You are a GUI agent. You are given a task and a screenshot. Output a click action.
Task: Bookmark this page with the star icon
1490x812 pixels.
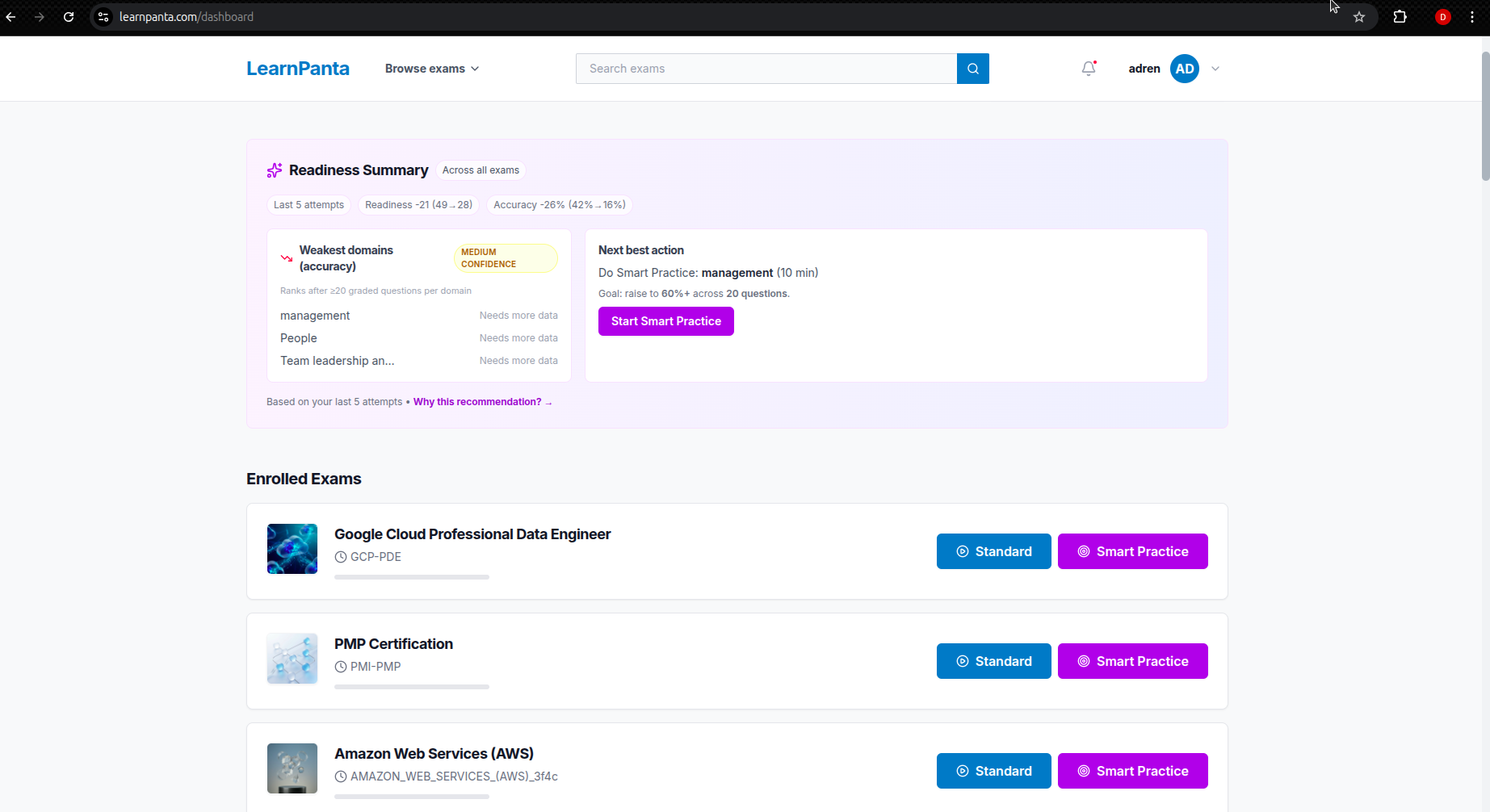click(x=1359, y=17)
